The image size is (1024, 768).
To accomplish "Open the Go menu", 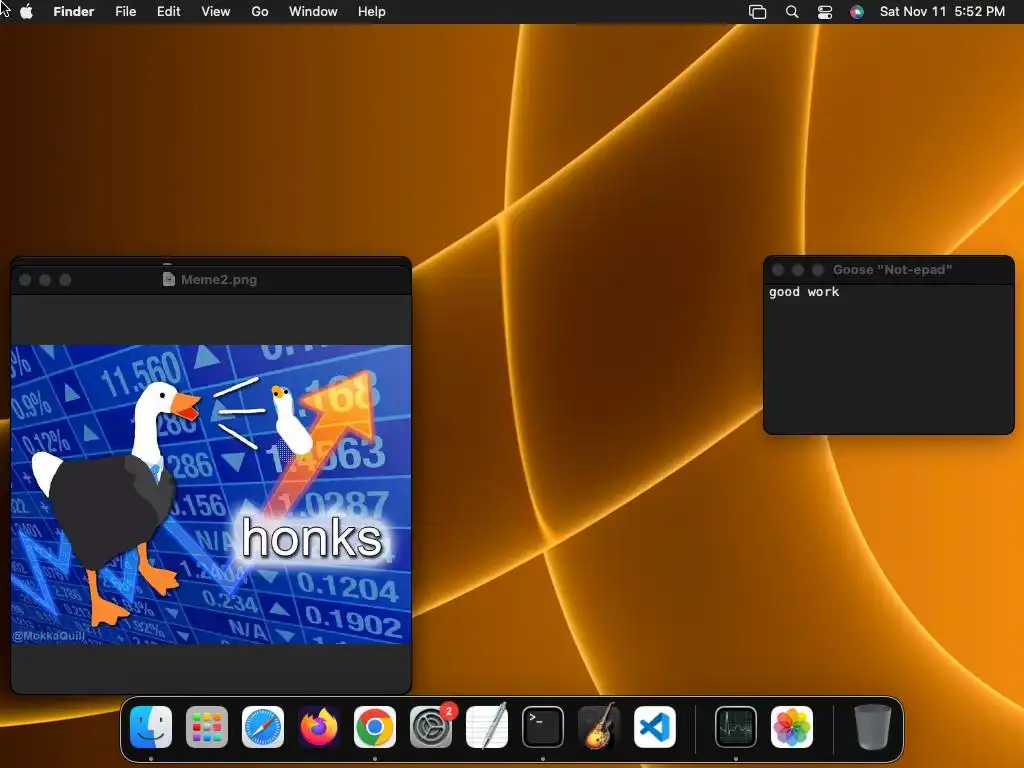I will [260, 12].
